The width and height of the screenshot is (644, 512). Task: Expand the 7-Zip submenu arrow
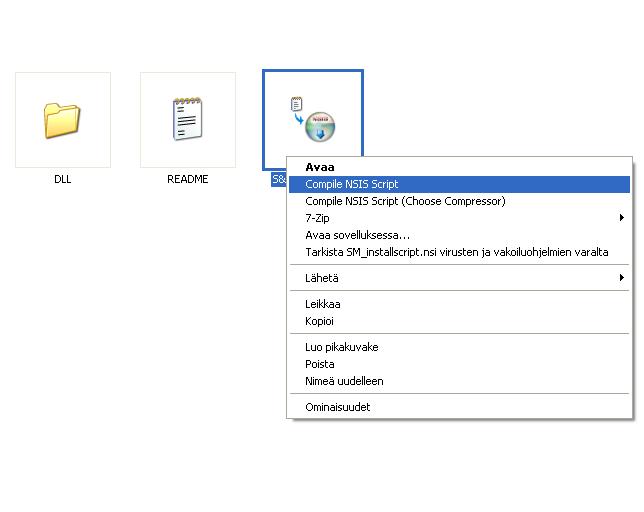point(621,218)
